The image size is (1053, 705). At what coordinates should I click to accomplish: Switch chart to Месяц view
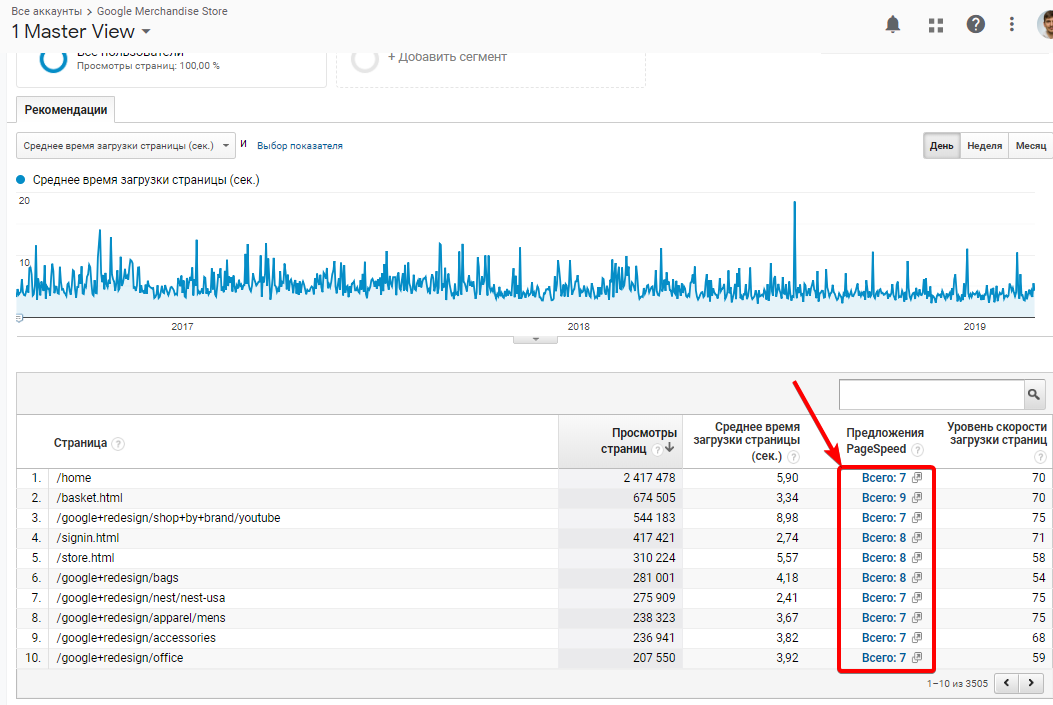1030,146
